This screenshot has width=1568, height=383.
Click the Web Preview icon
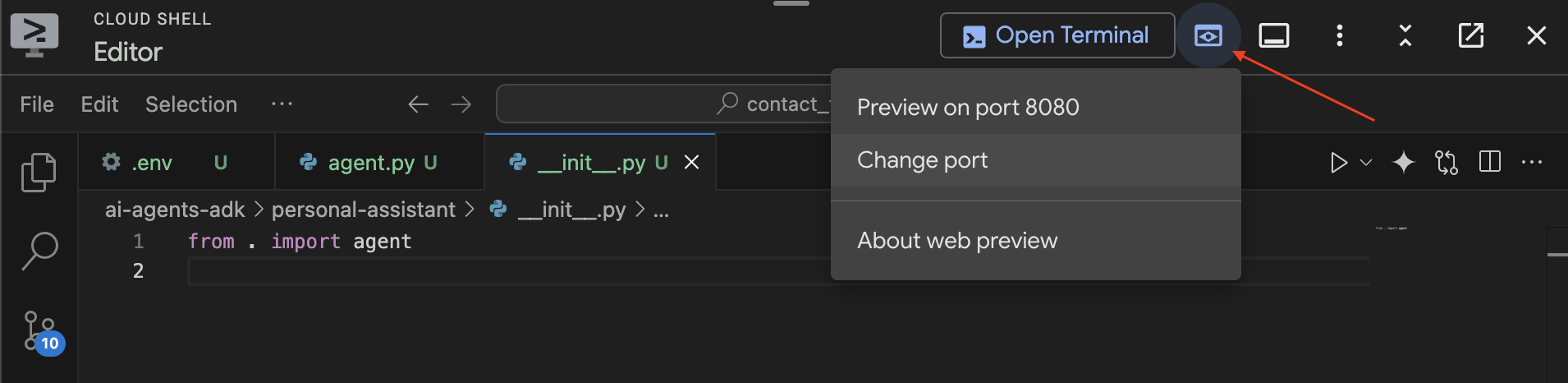[1208, 35]
